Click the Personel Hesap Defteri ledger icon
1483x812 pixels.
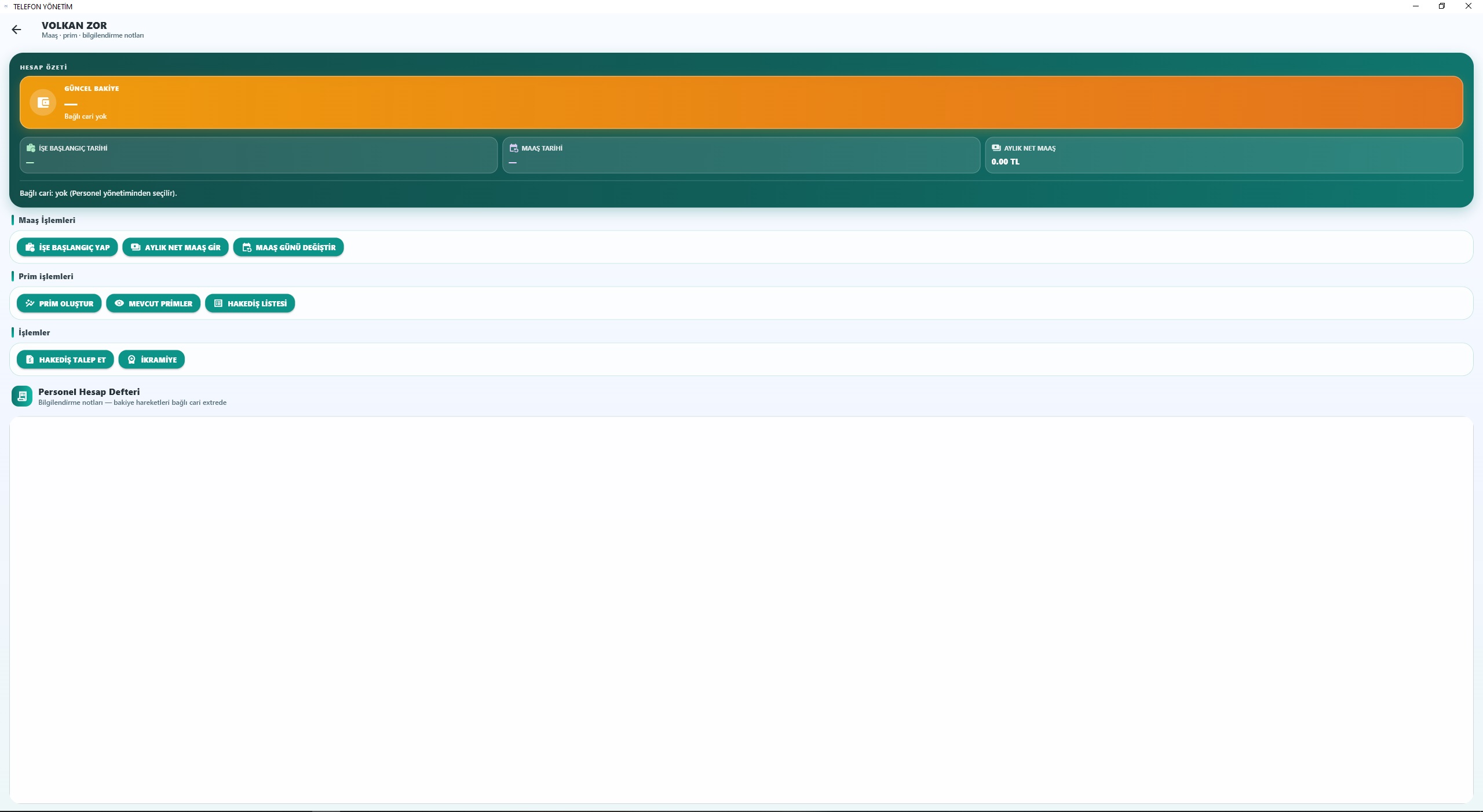click(22, 396)
